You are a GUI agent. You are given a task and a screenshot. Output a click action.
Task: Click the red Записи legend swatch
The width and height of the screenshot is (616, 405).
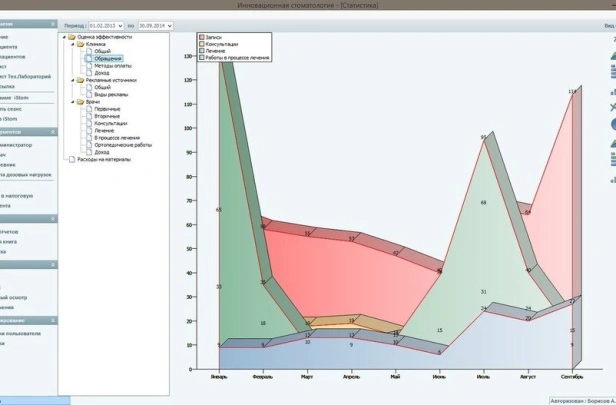202,36
